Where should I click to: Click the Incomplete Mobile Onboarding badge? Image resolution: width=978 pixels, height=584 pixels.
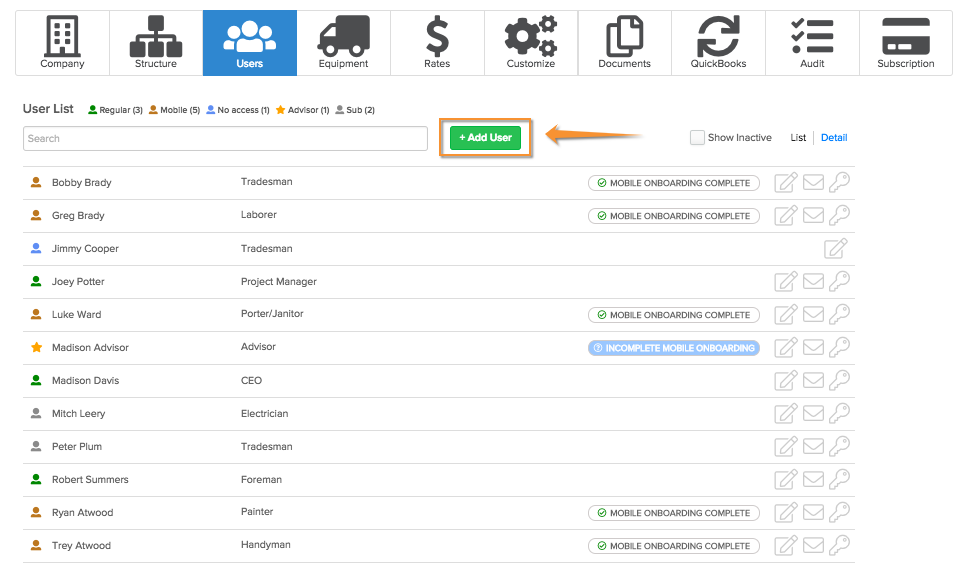pos(674,348)
